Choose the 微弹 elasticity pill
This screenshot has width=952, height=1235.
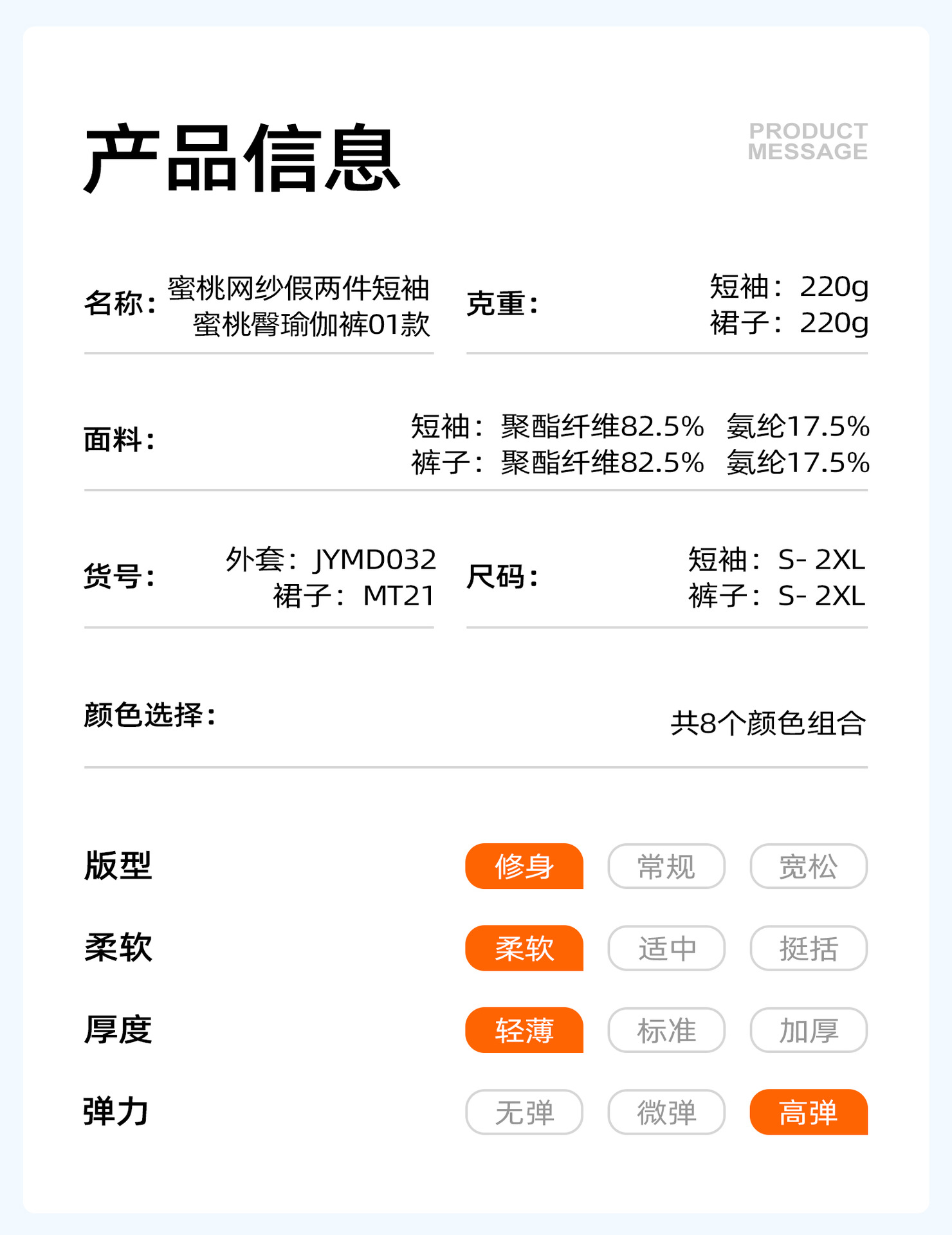(x=666, y=1112)
